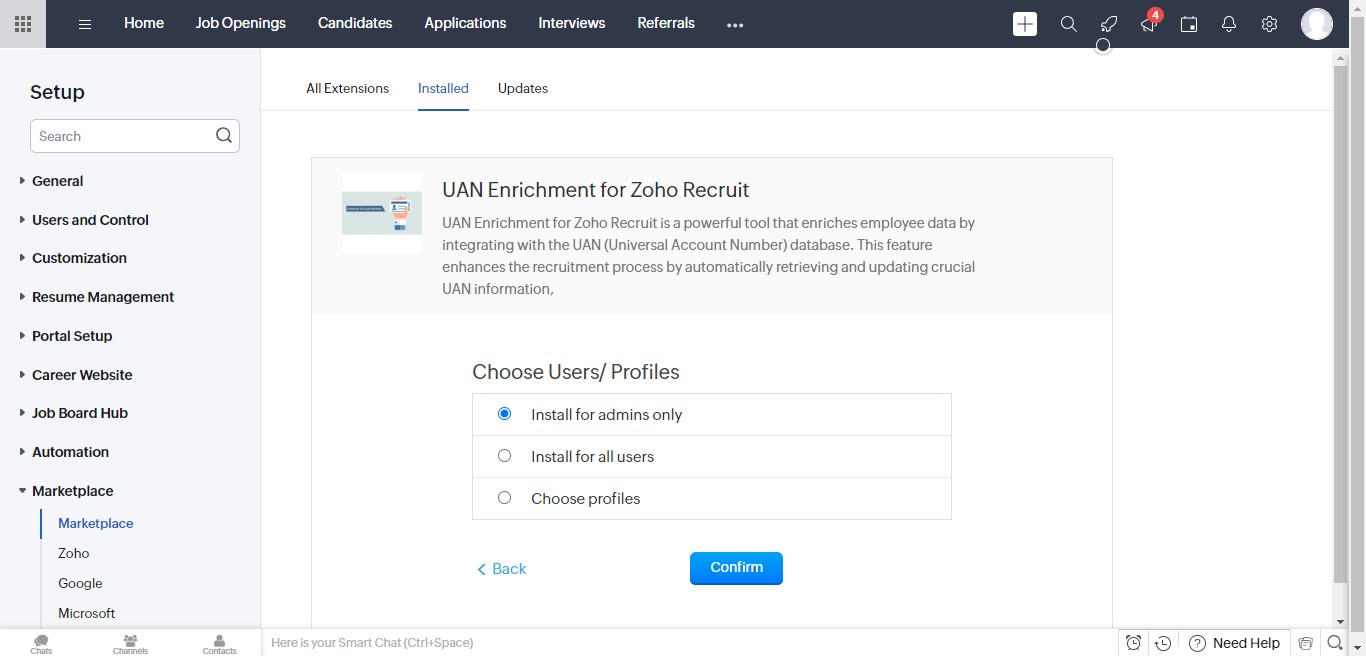Open the user profile avatar
This screenshot has width=1366, height=656.
[1317, 24]
